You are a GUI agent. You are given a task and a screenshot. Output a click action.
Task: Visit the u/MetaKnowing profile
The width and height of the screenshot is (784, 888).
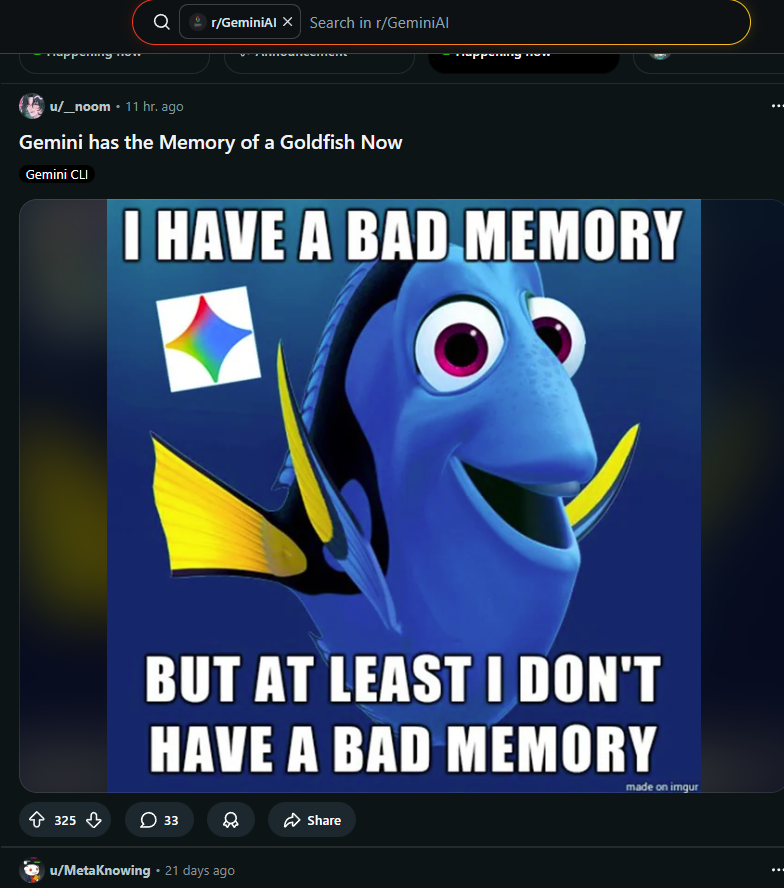tap(100, 870)
